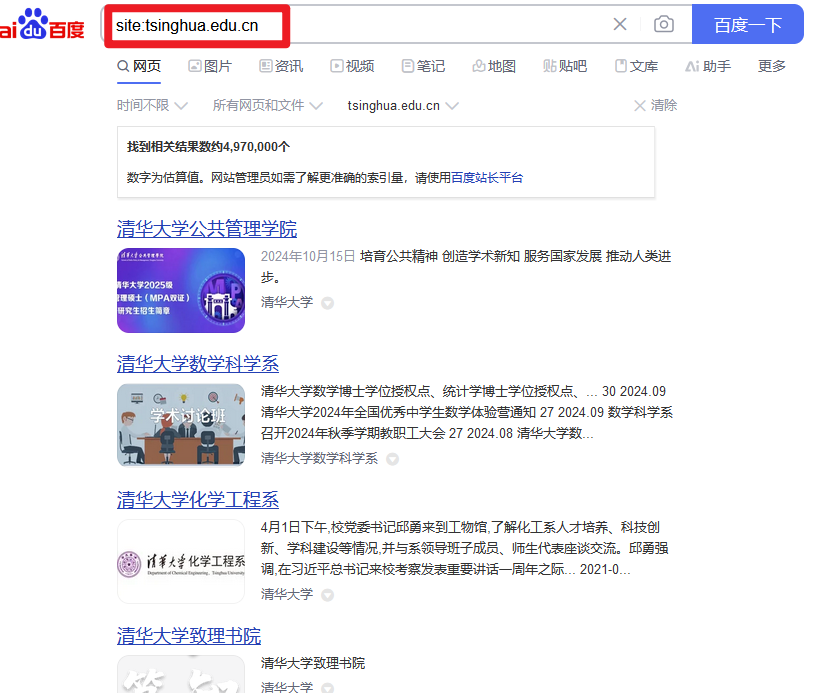Open the 贴吧 tab

pyautogui.click(x=565, y=66)
